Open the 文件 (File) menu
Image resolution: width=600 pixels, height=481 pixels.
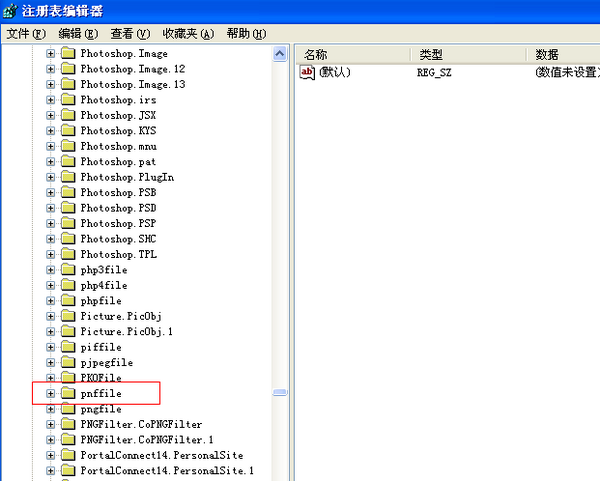click(26, 33)
